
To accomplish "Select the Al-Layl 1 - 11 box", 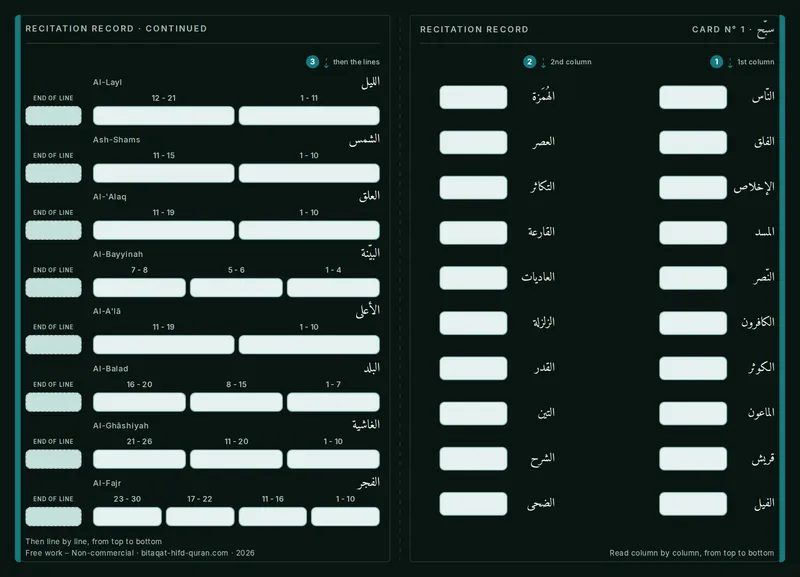I will pos(309,116).
